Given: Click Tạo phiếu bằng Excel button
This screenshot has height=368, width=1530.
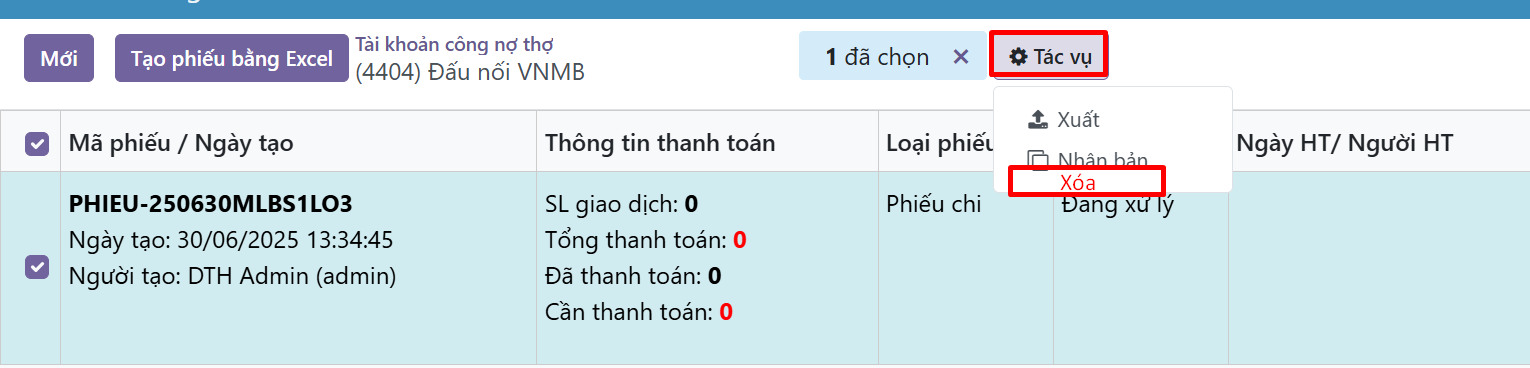Looking at the screenshot, I should coord(232,58).
